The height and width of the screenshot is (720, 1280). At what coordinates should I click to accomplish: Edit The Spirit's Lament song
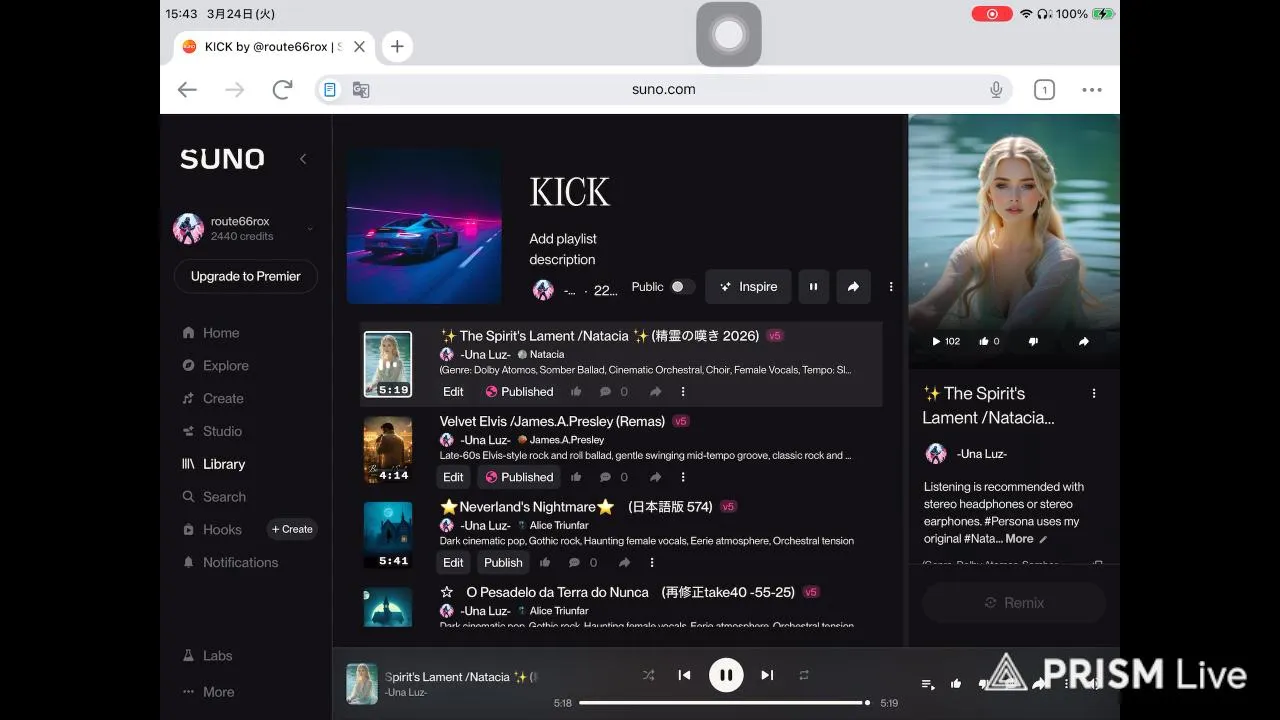[453, 392]
